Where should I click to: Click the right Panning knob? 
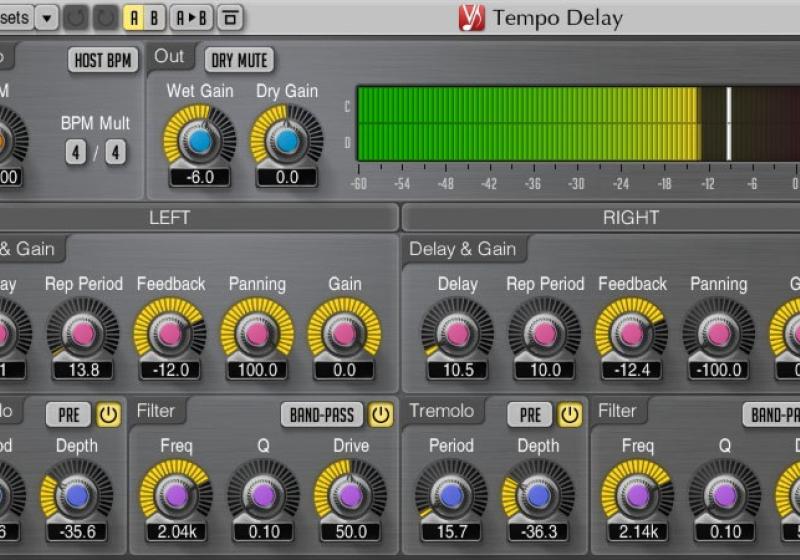[718, 333]
